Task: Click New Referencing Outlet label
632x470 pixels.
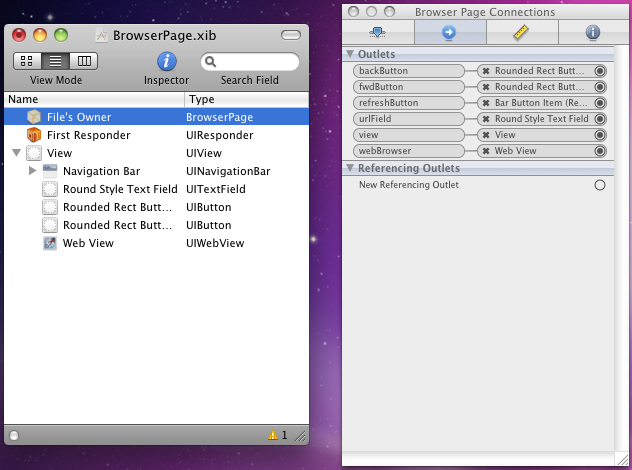Action: [x=409, y=185]
